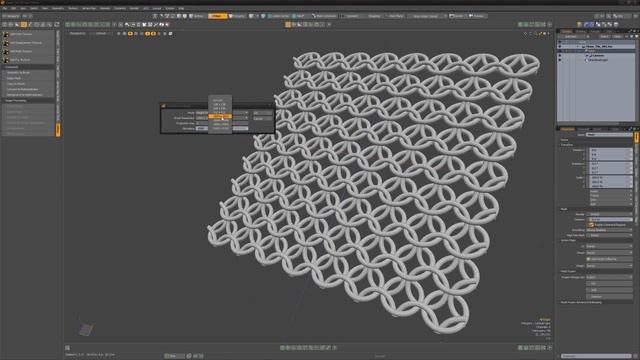Image resolution: width=640 pixels, height=360 pixels.
Task: Click the Rotation X value field
Action: 611,163
